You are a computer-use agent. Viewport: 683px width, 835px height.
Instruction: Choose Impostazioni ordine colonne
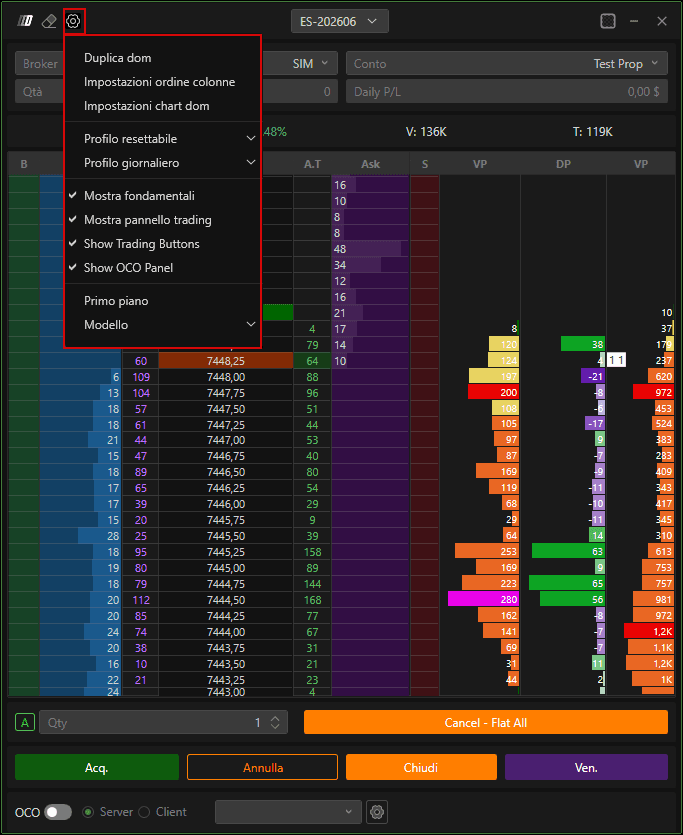159,82
